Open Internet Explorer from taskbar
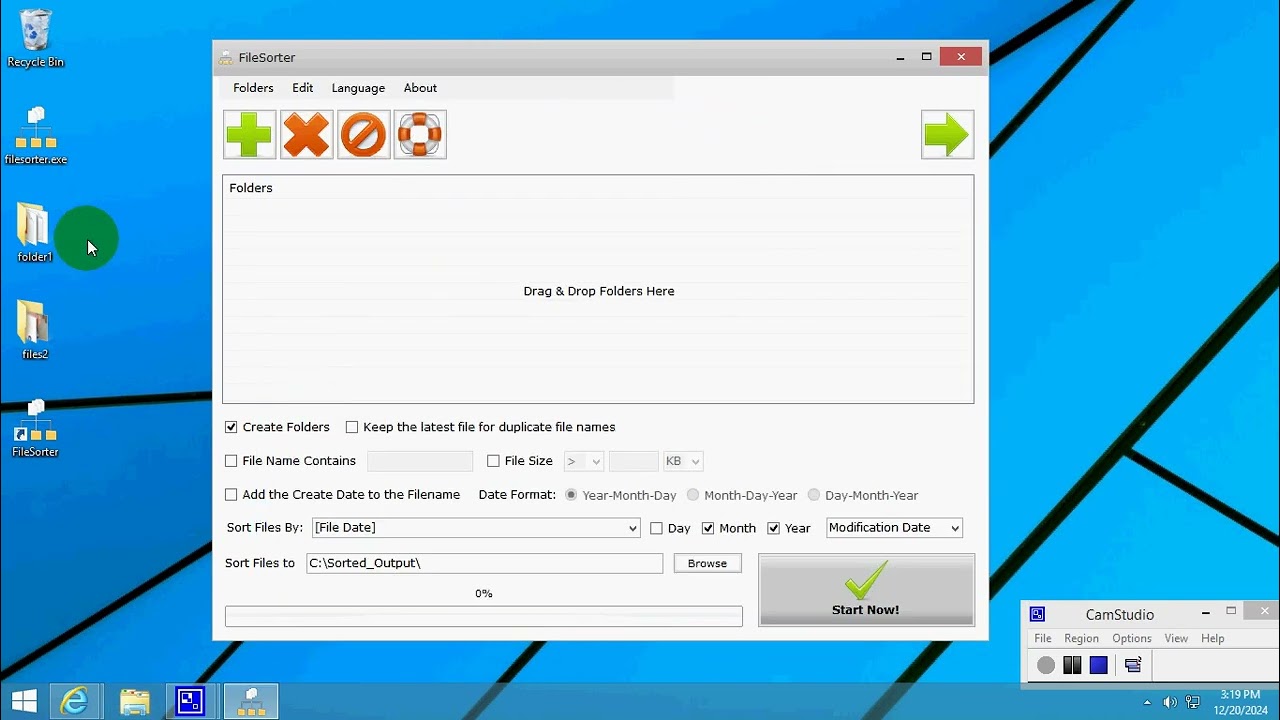Viewport: 1280px width, 720px height. 75,701
